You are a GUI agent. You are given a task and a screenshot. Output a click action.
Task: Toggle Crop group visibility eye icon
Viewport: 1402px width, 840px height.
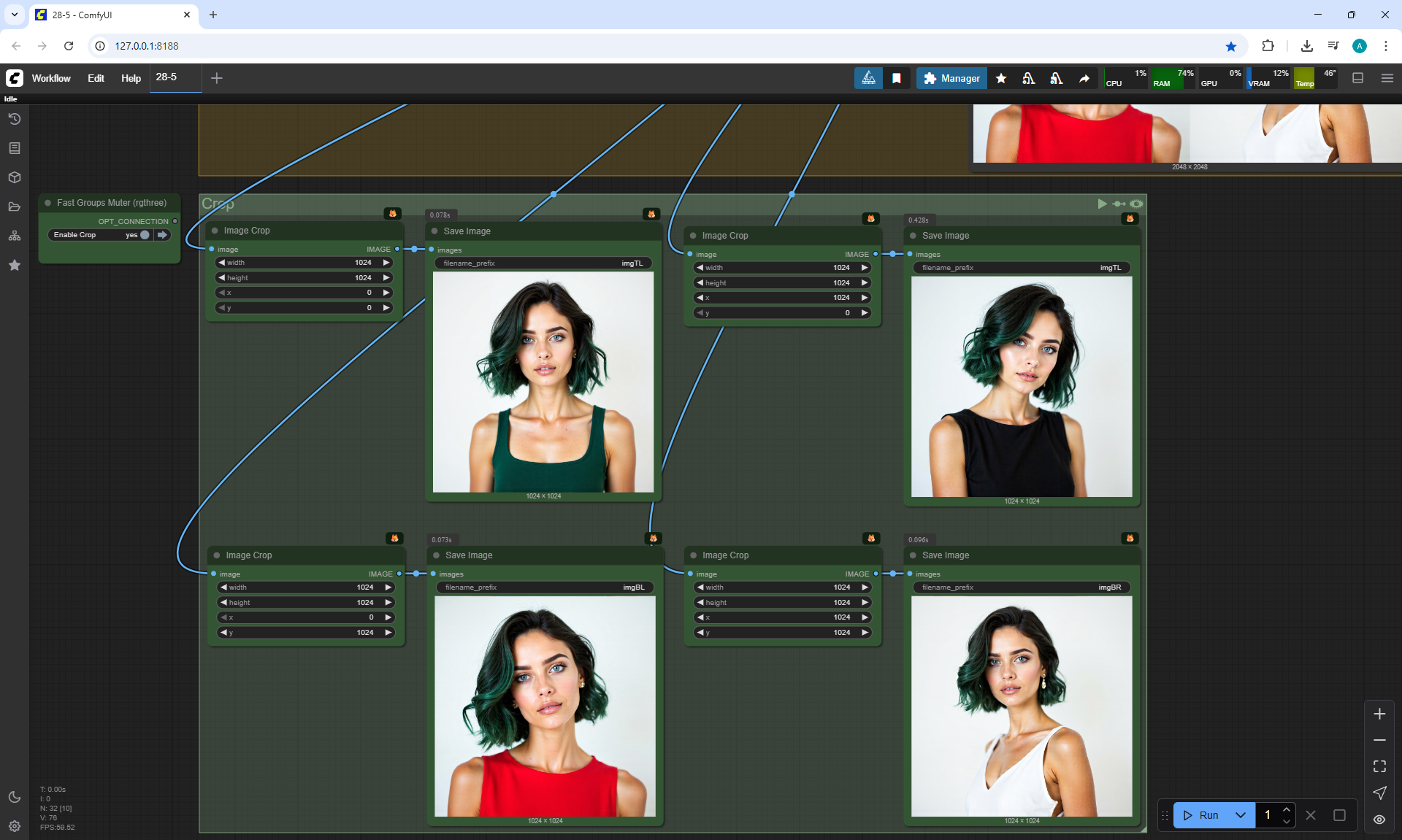[x=1137, y=204]
